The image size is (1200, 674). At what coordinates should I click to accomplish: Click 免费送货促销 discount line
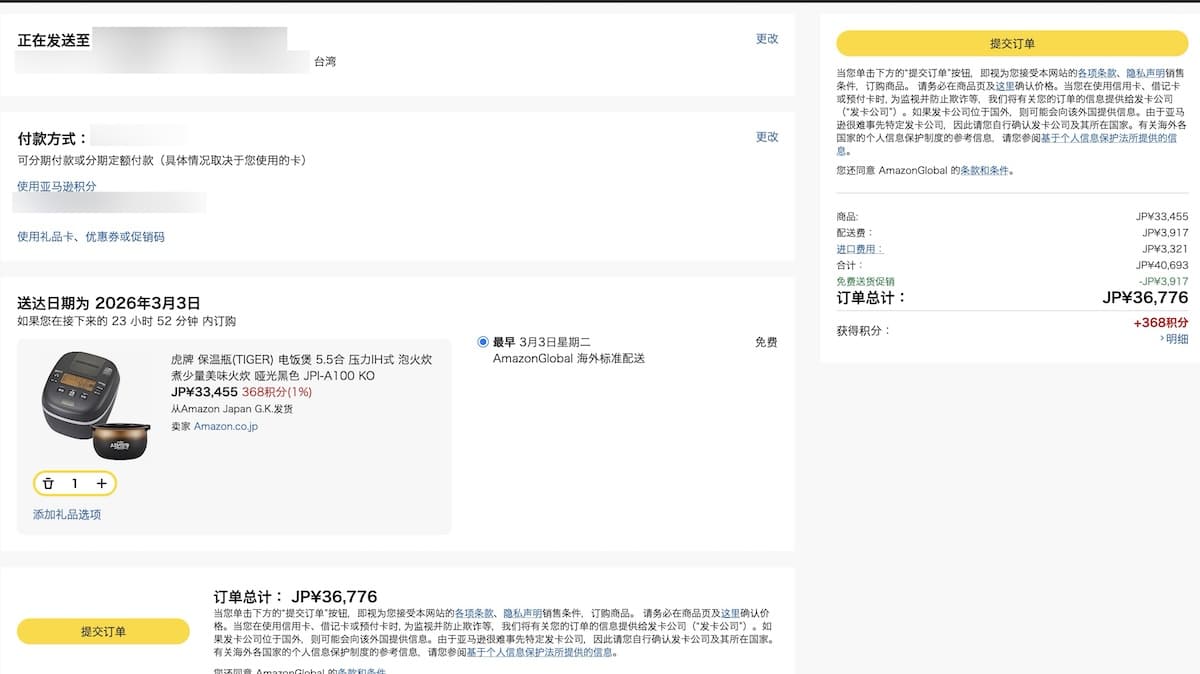[865, 282]
